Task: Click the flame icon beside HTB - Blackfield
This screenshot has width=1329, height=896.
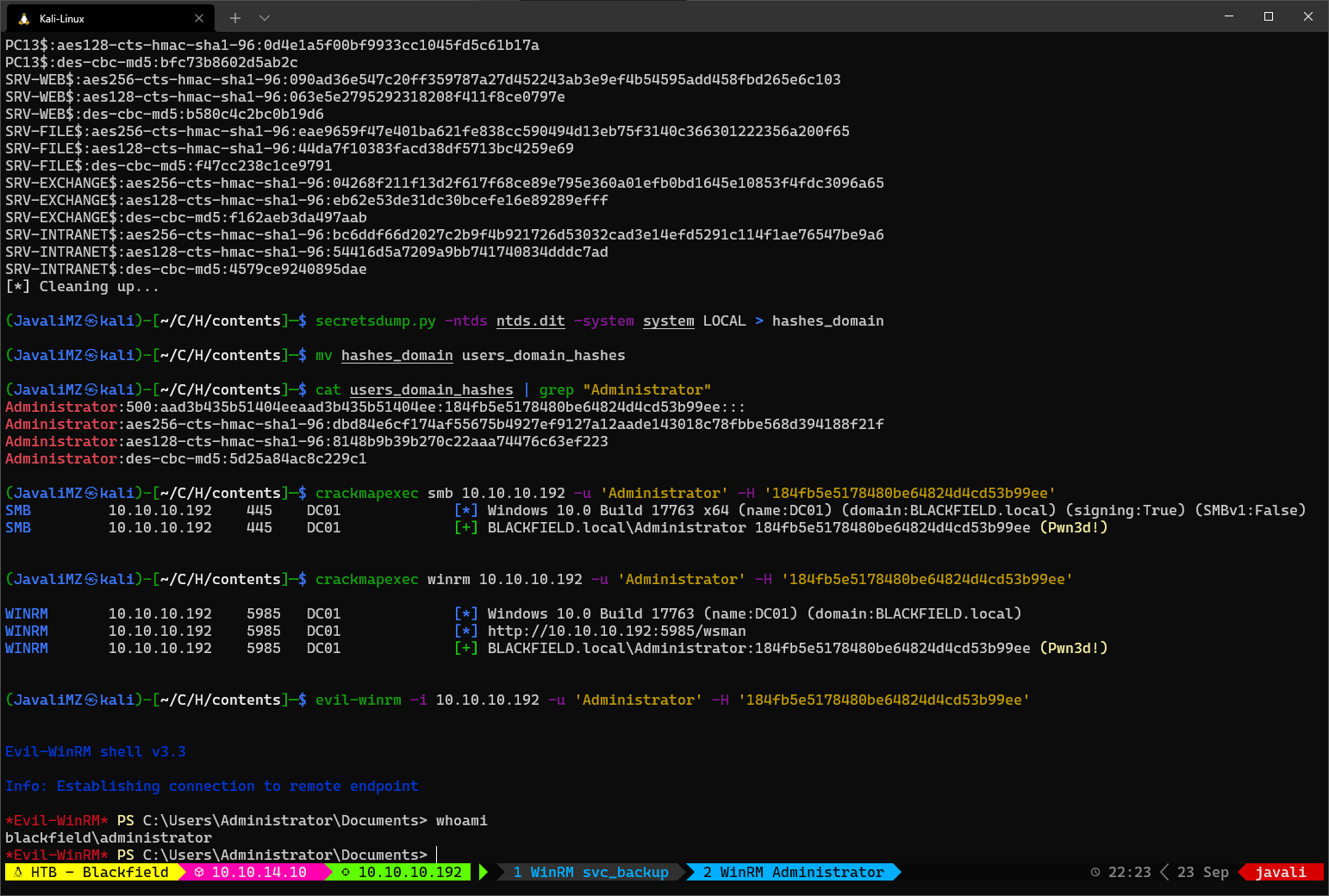Action: point(18,872)
